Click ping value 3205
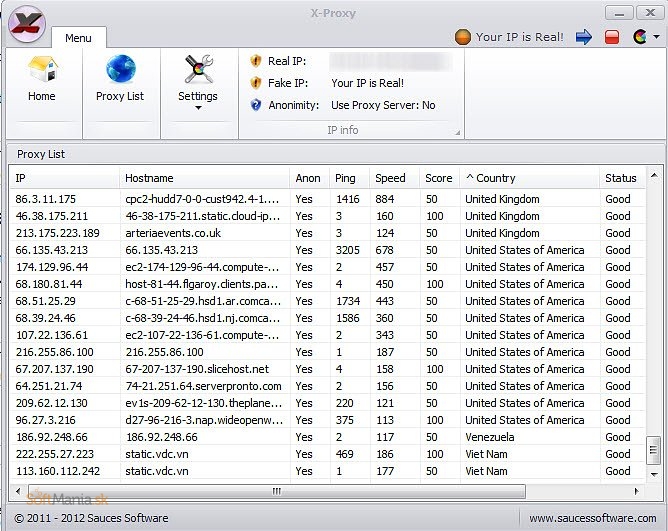The height and width of the screenshot is (531, 668). [348, 250]
